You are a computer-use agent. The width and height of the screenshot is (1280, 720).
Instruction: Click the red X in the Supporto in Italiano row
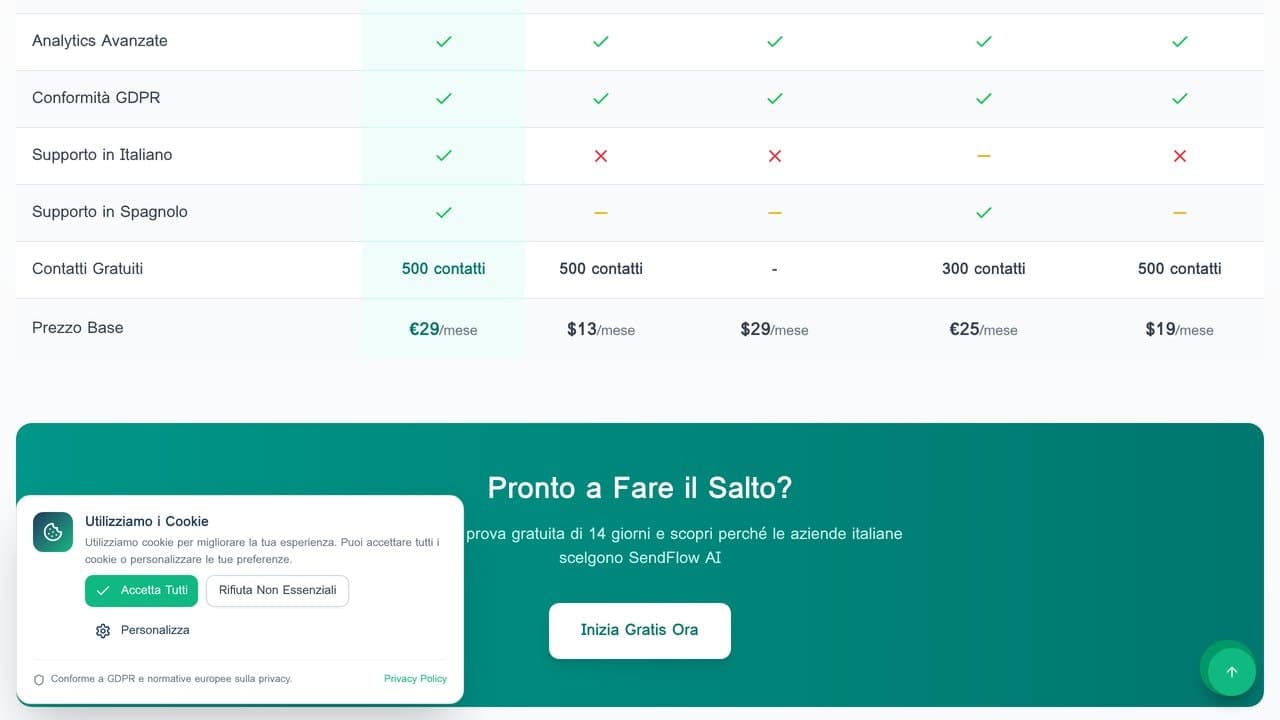tap(599, 155)
